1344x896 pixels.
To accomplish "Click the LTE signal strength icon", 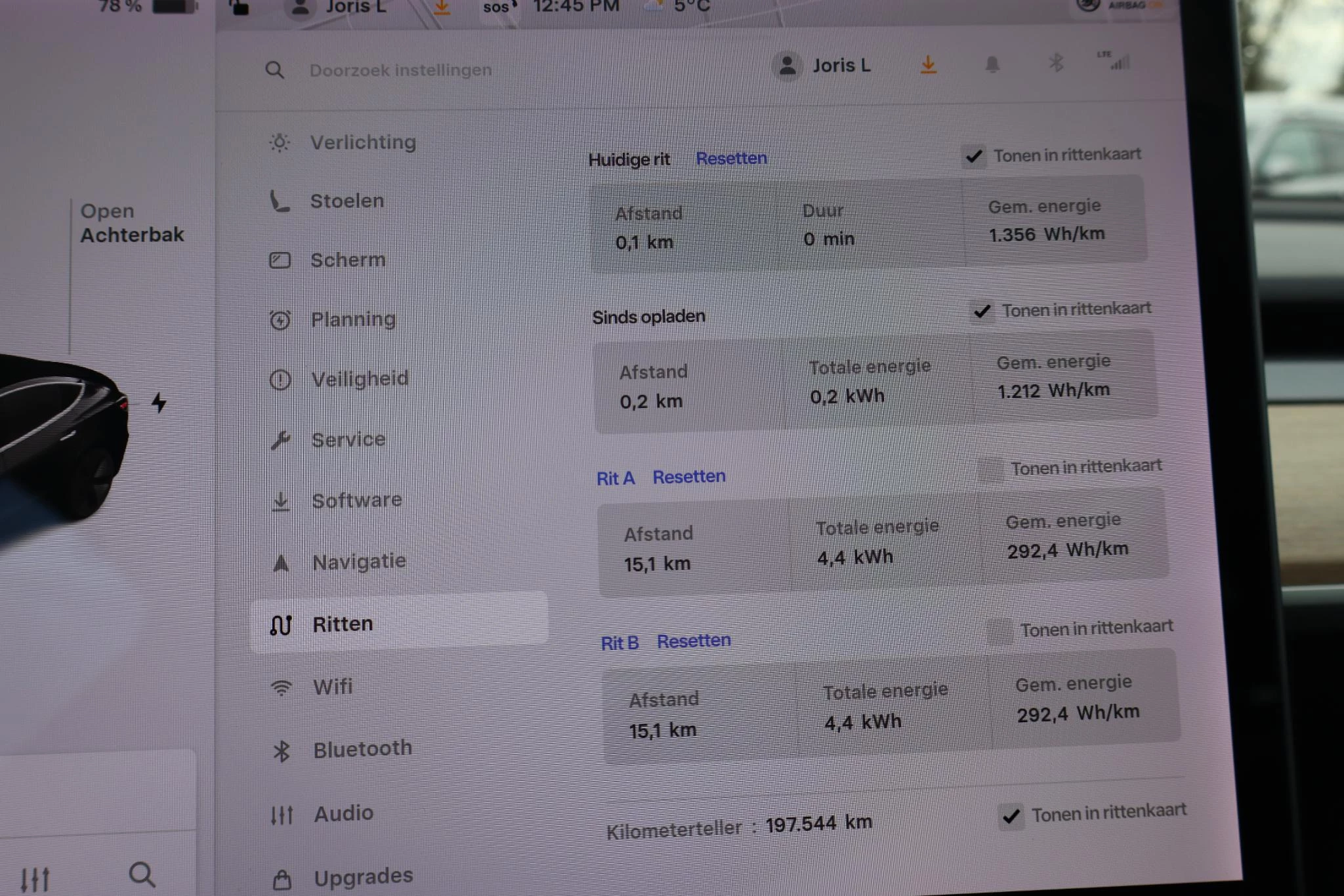I will (1114, 60).
